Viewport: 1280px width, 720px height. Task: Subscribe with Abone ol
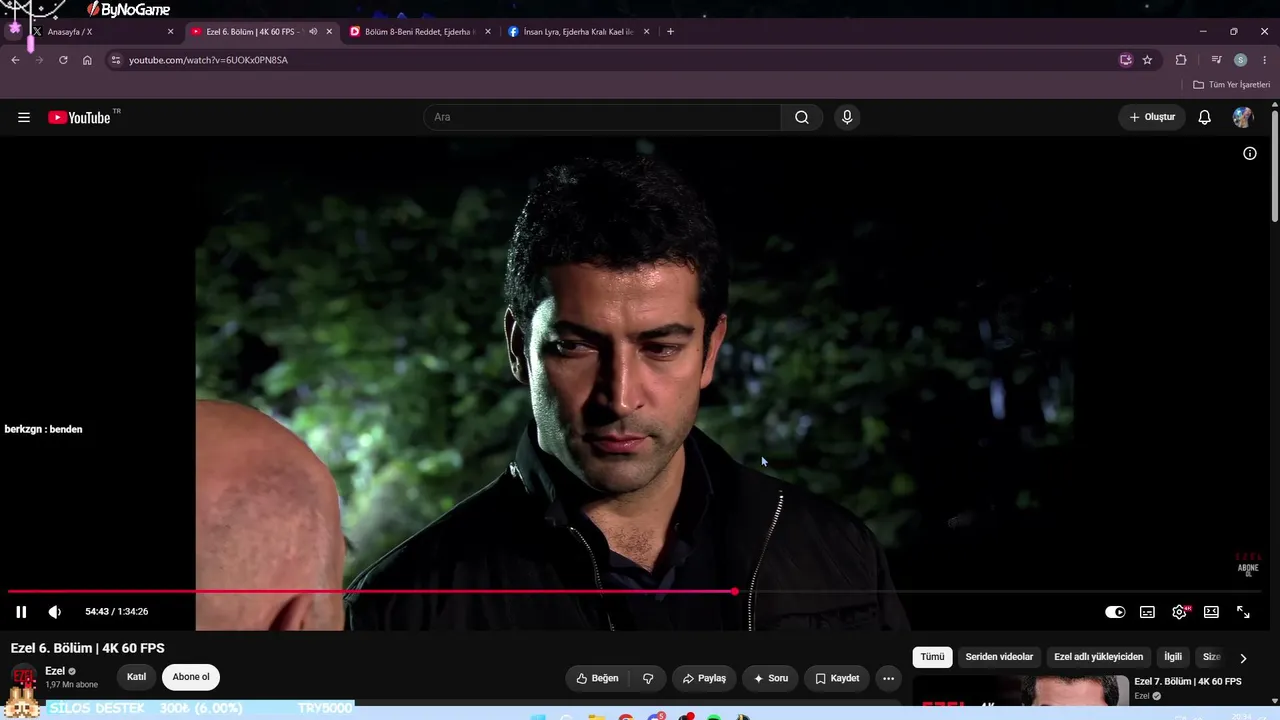click(191, 677)
